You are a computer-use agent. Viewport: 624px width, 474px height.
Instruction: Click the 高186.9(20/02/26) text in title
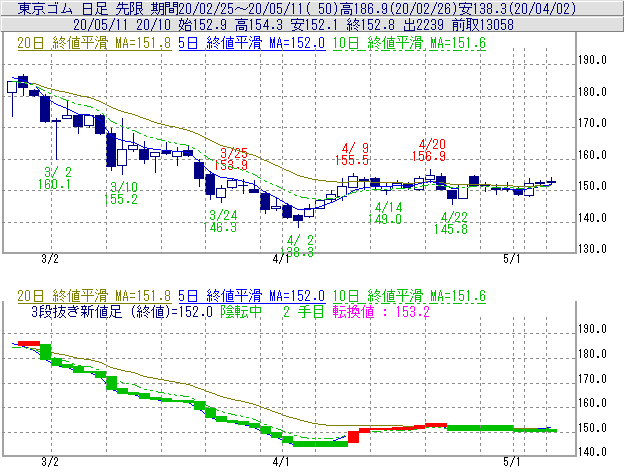click(398, 8)
